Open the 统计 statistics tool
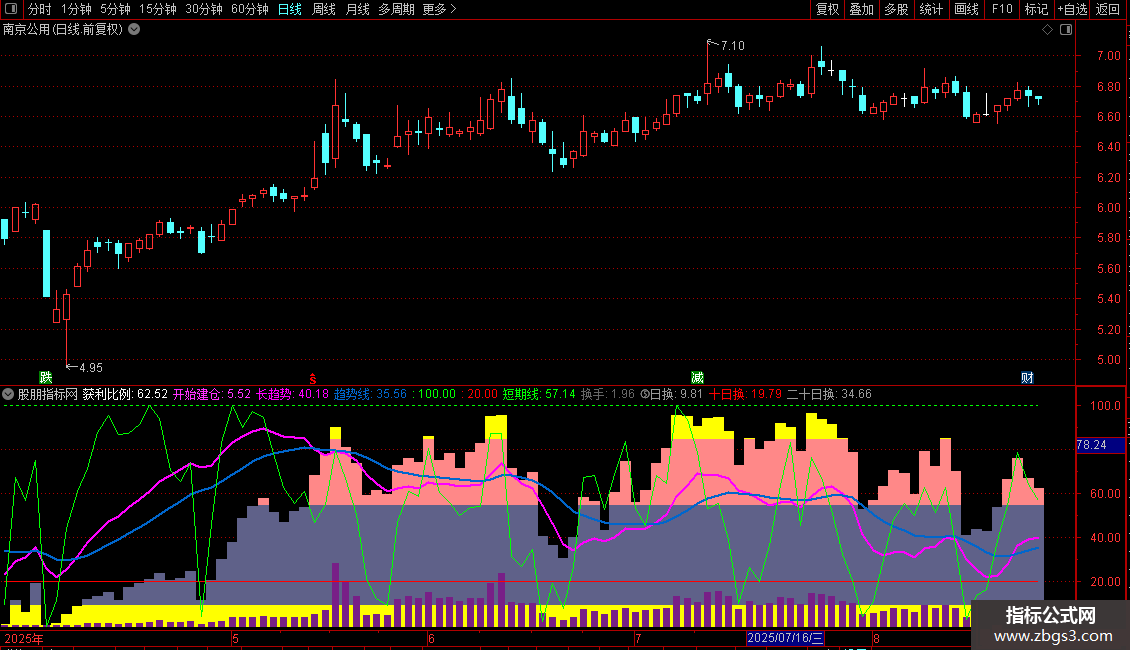The image size is (1130, 650). (x=930, y=9)
